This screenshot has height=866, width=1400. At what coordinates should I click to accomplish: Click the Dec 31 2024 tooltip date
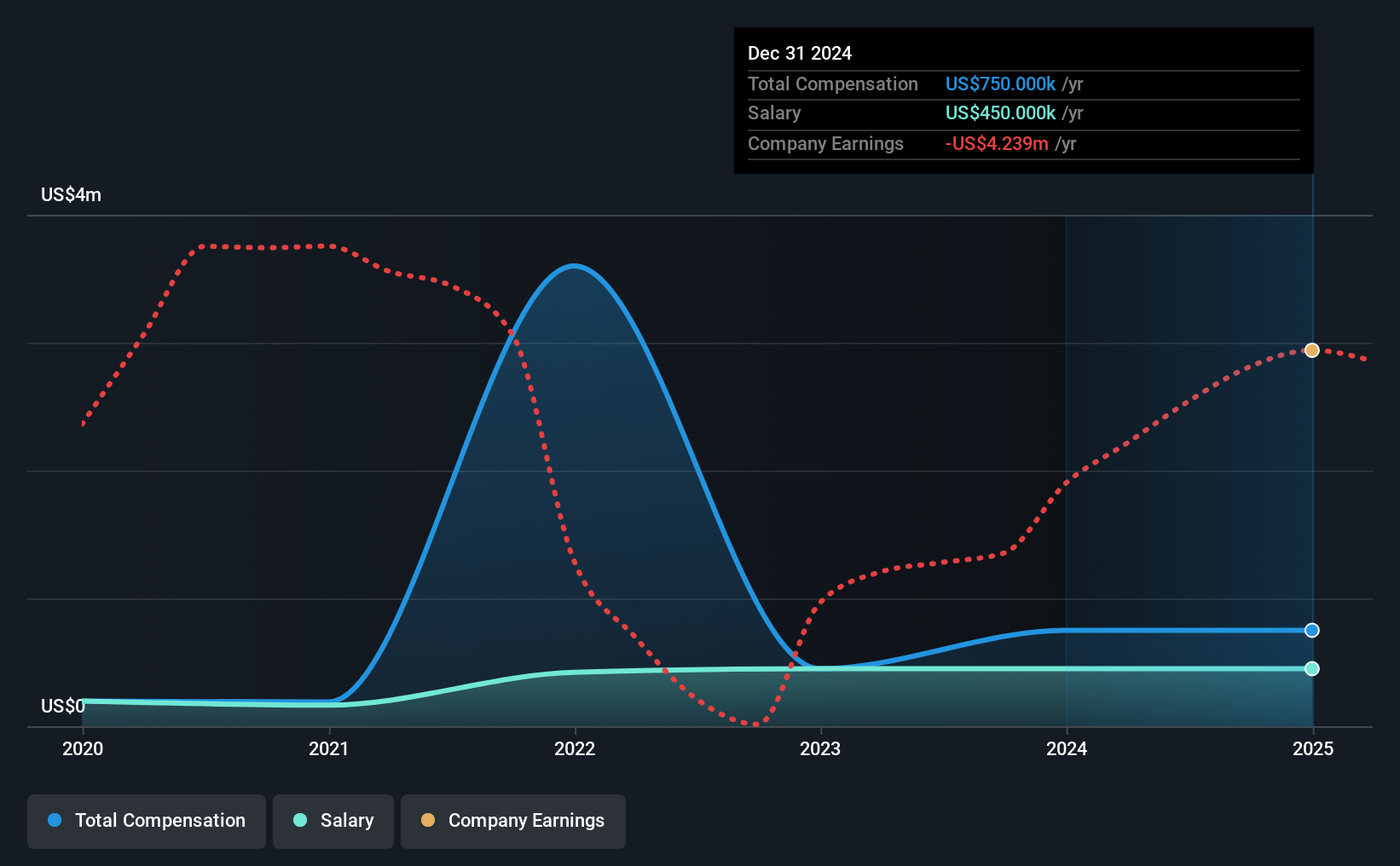coord(800,53)
